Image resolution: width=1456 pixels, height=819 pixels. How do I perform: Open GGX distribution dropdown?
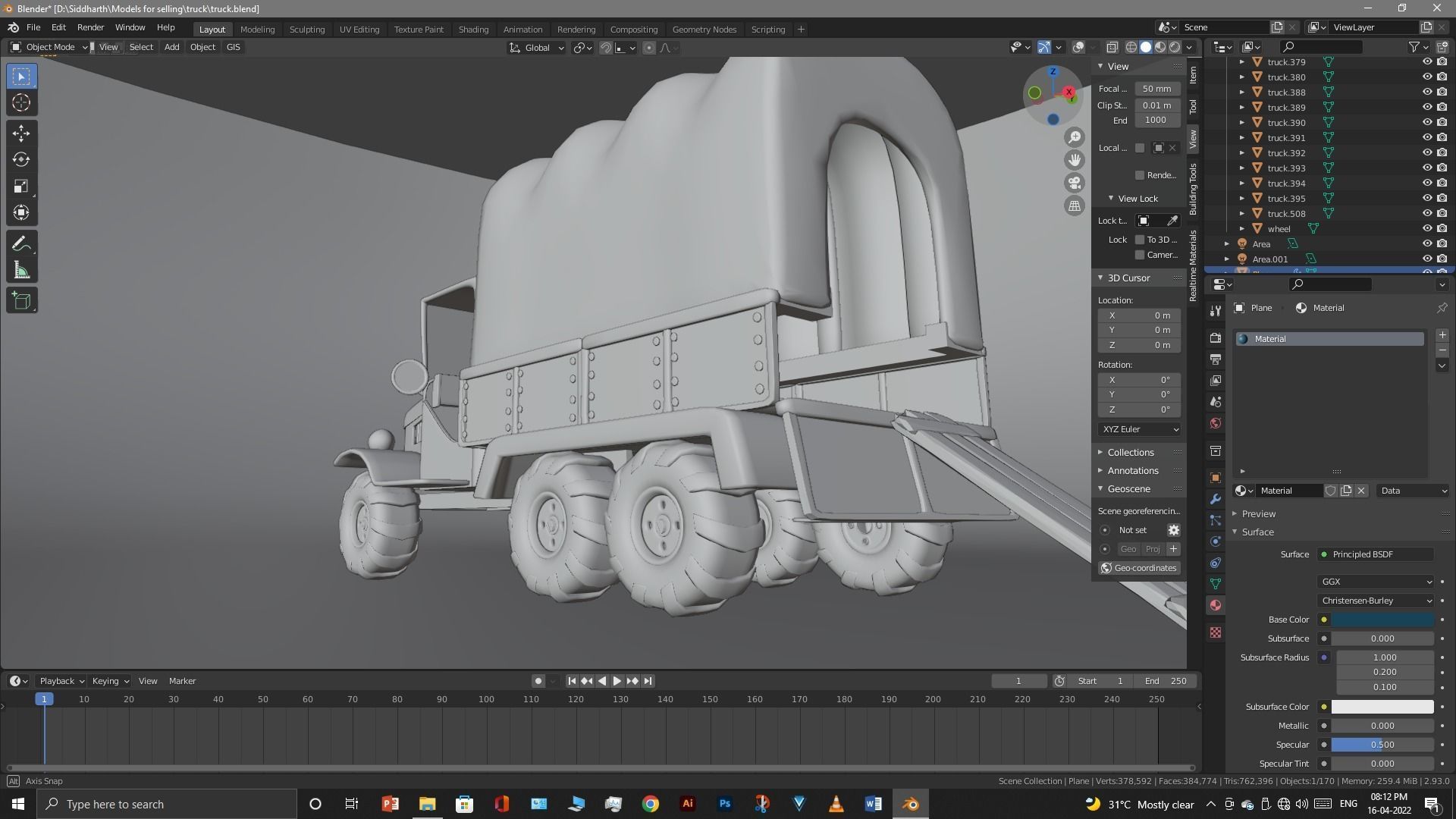[x=1376, y=582]
